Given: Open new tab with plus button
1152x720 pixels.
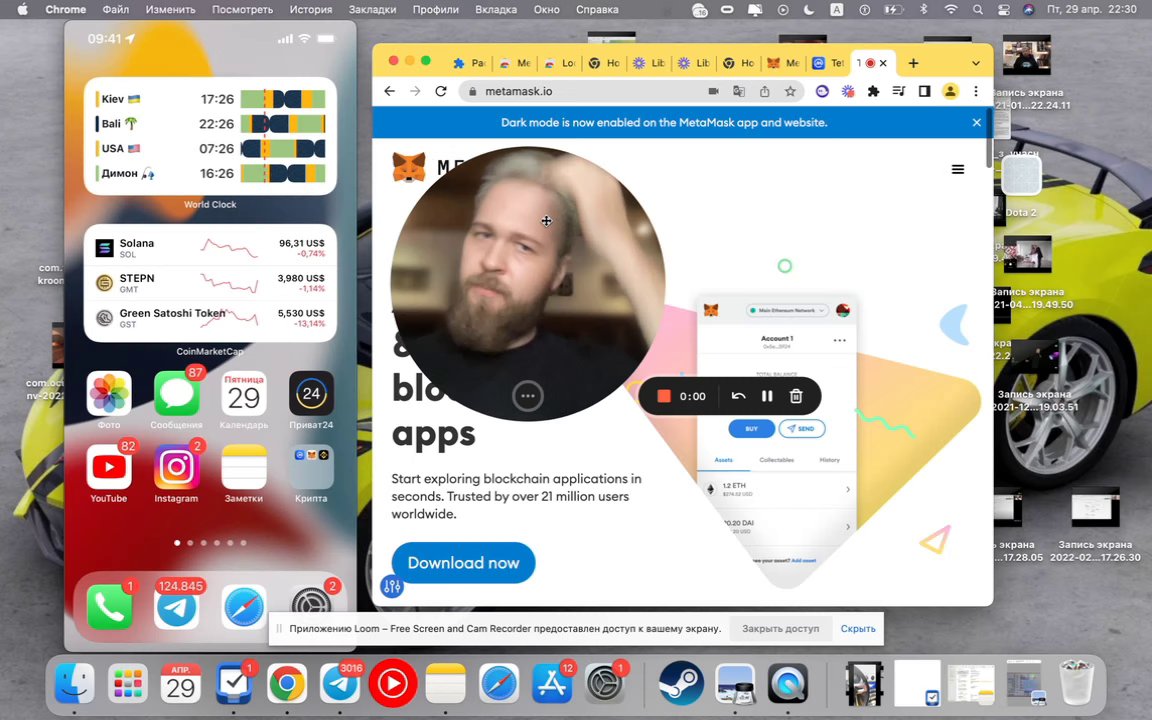Looking at the screenshot, I should (x=913, y=63).
